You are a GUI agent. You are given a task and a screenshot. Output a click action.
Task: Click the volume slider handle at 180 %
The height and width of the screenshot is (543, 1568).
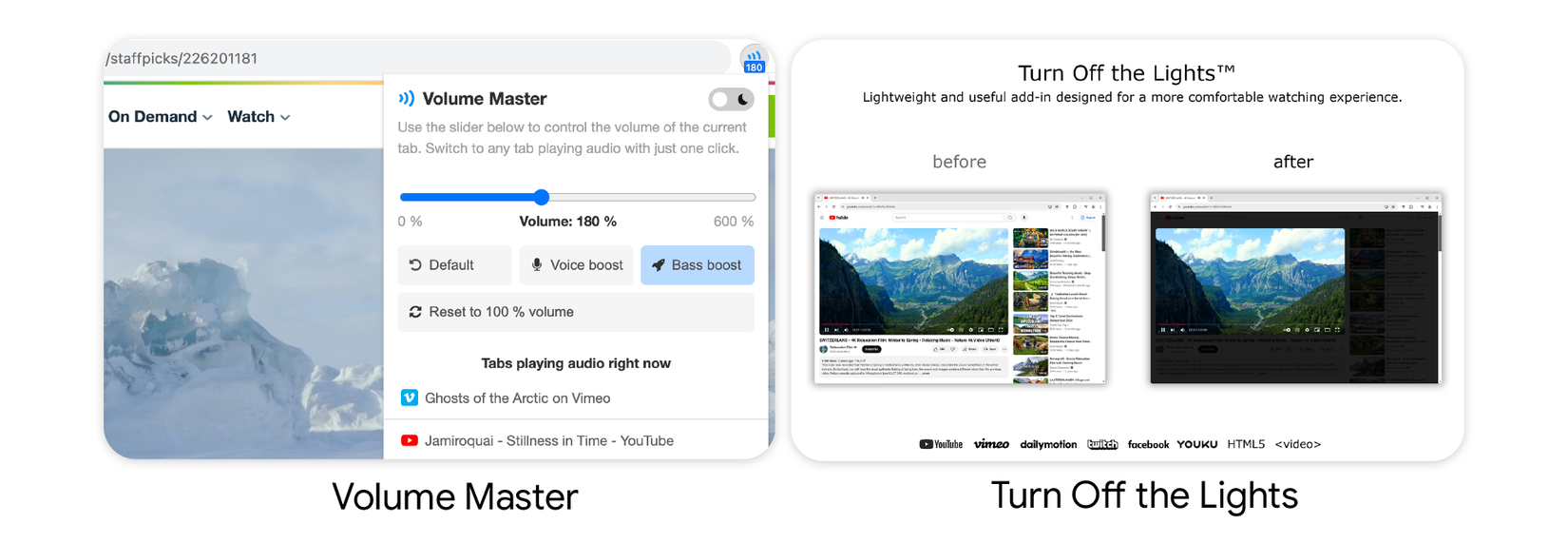542,197
